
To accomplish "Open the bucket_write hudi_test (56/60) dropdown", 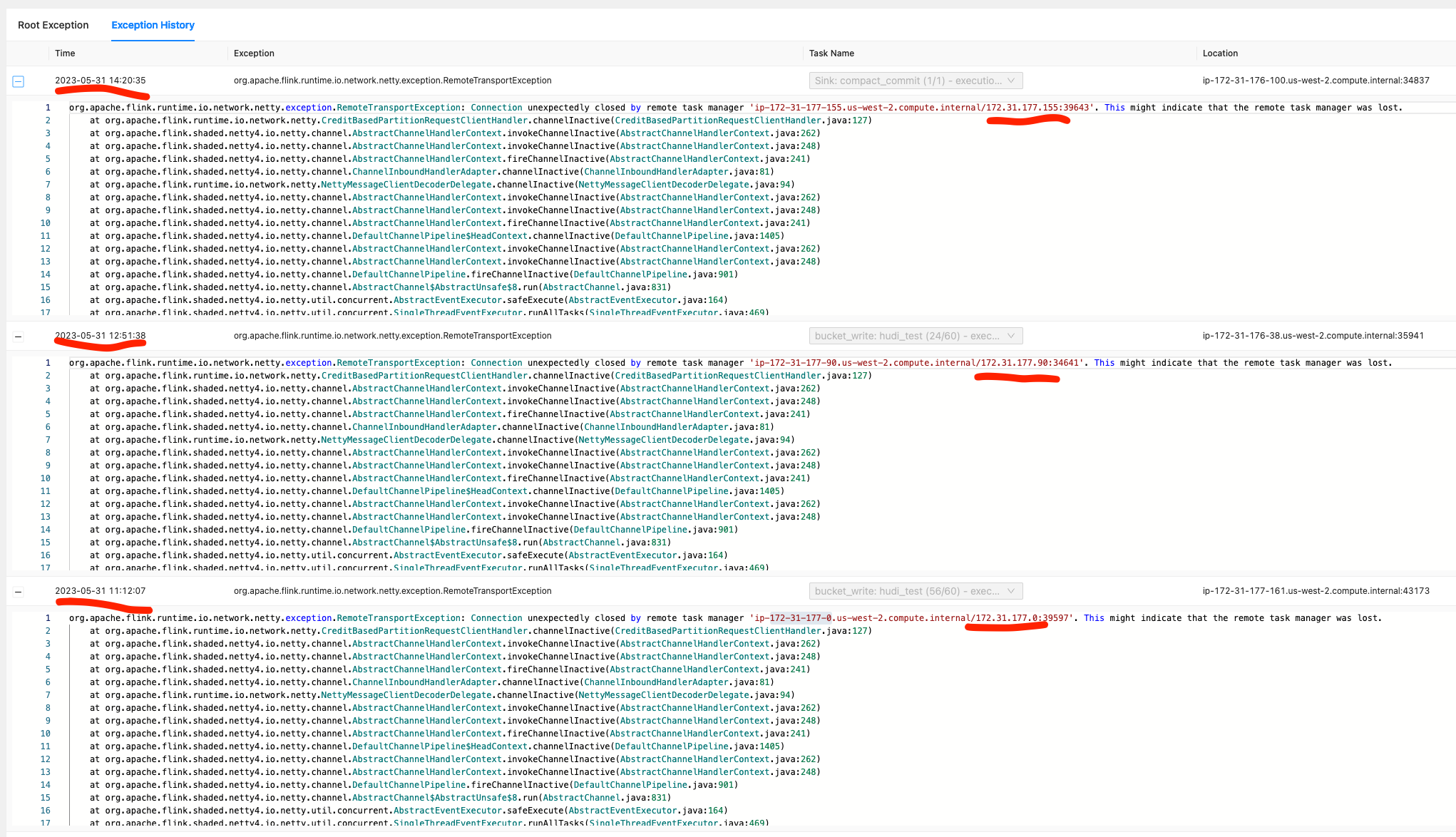I will [x=907, y=591].
